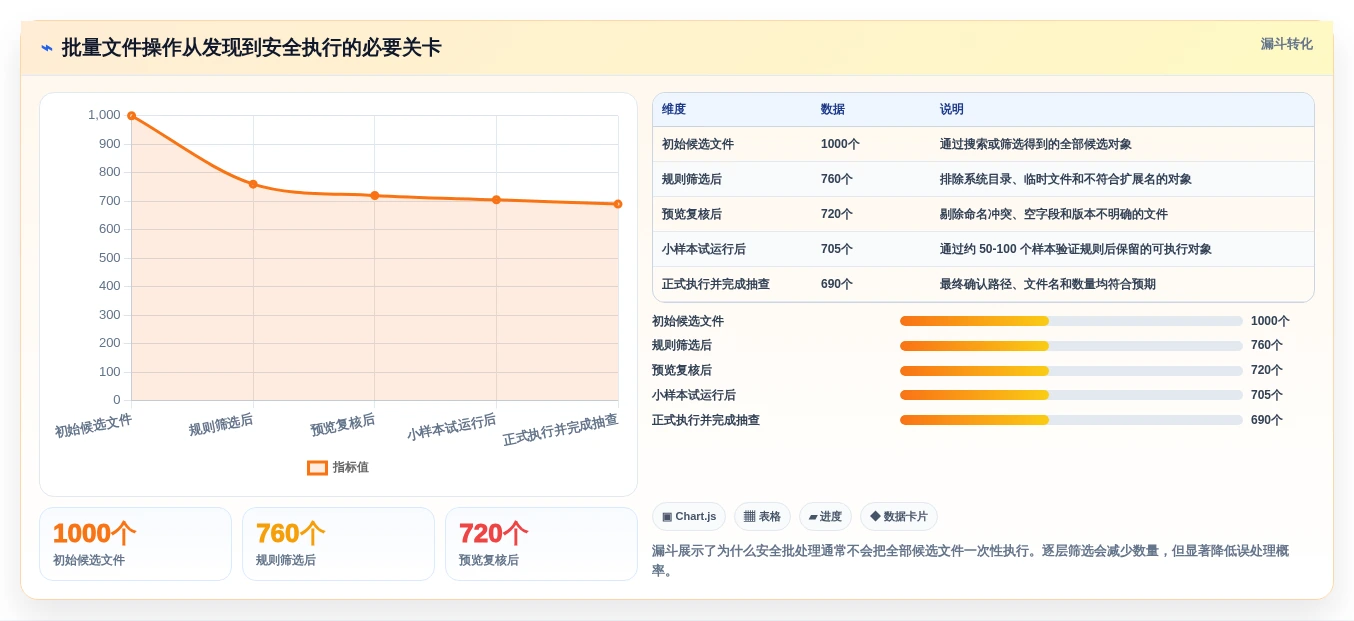Screen dimensions: 1354x621
Task: Open the 720个 预览复核后 data card
Action: [541, 544]
